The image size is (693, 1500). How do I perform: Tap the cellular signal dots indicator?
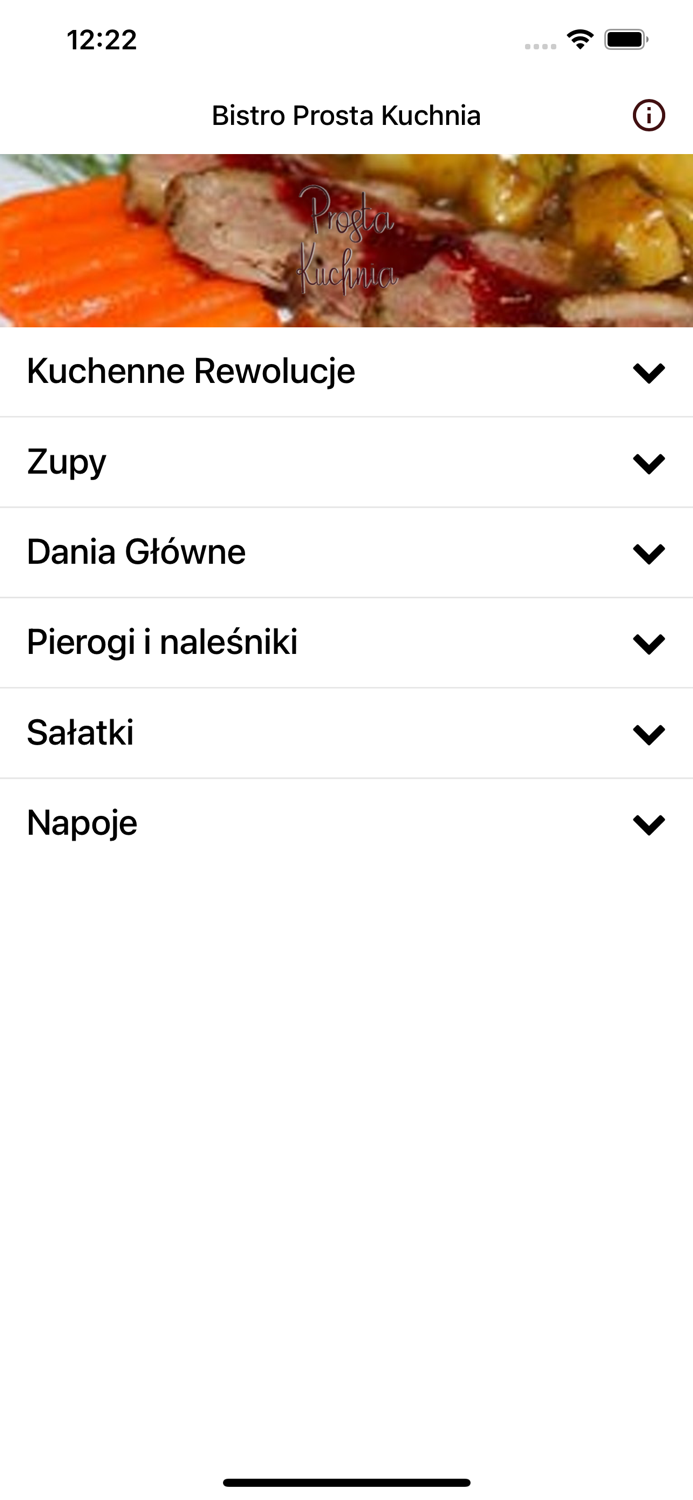click(540, 46)
